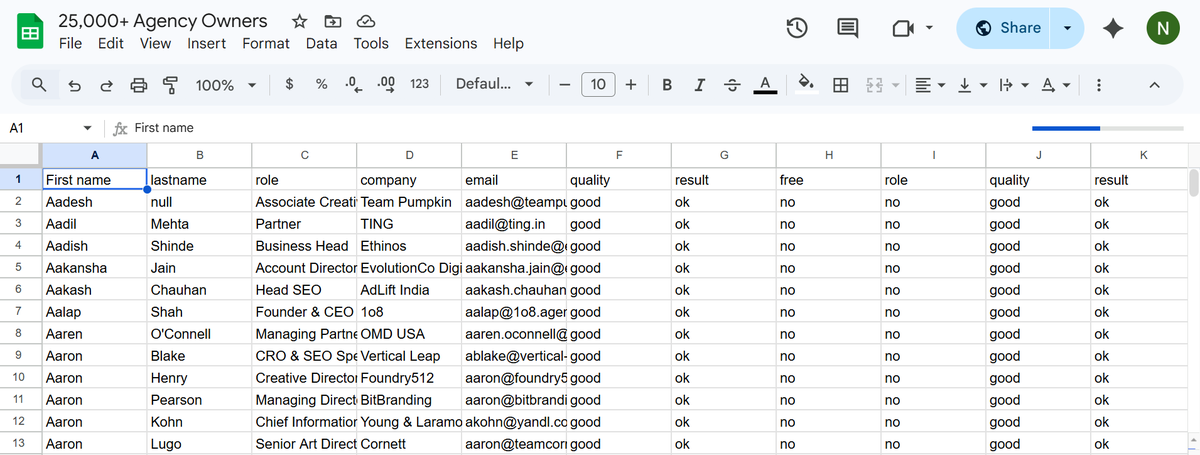
Task: Open the text rotation dropdown
Action: coord(1055,85)
